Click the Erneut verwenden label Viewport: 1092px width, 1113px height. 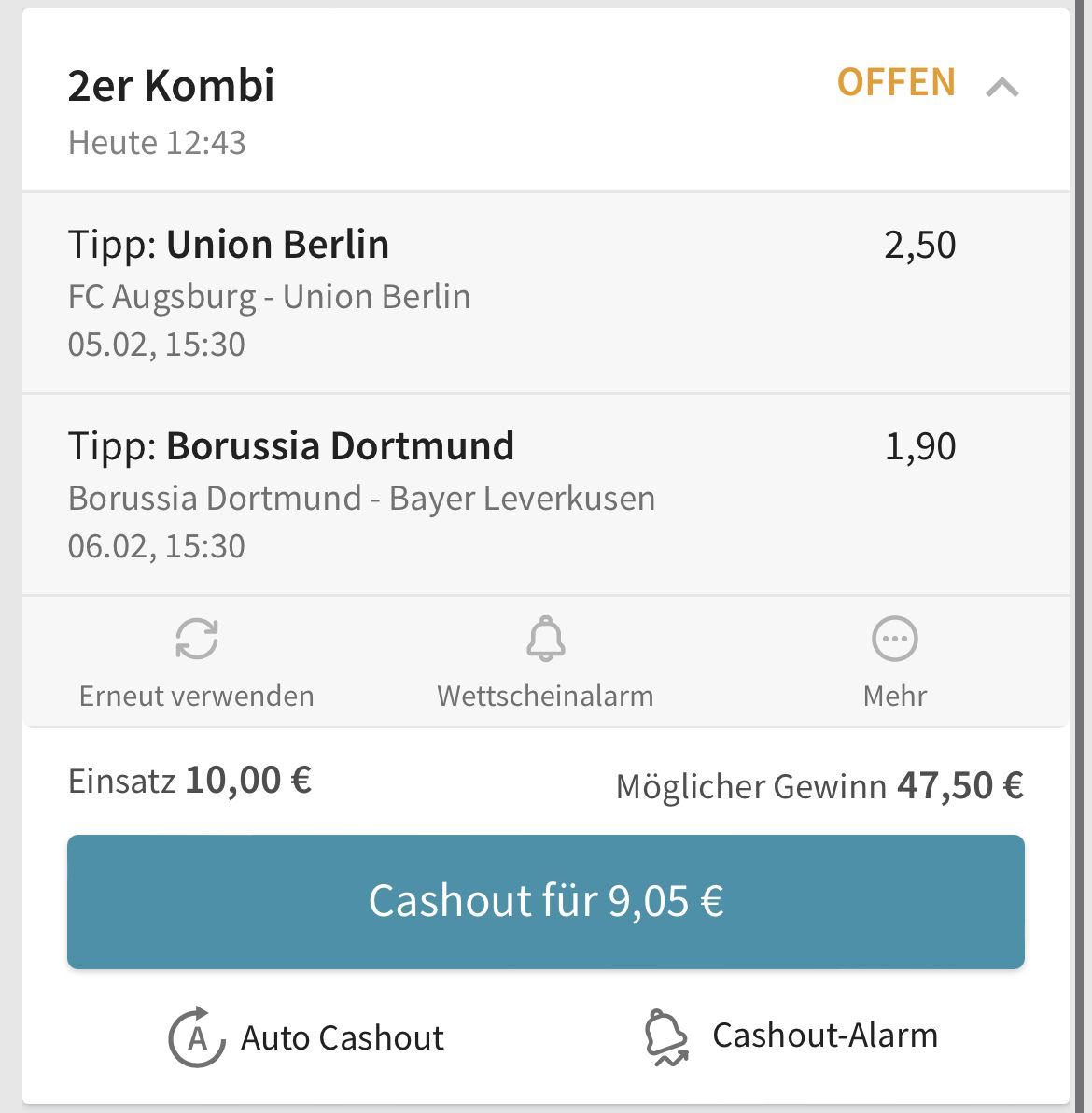click(197, 696)
